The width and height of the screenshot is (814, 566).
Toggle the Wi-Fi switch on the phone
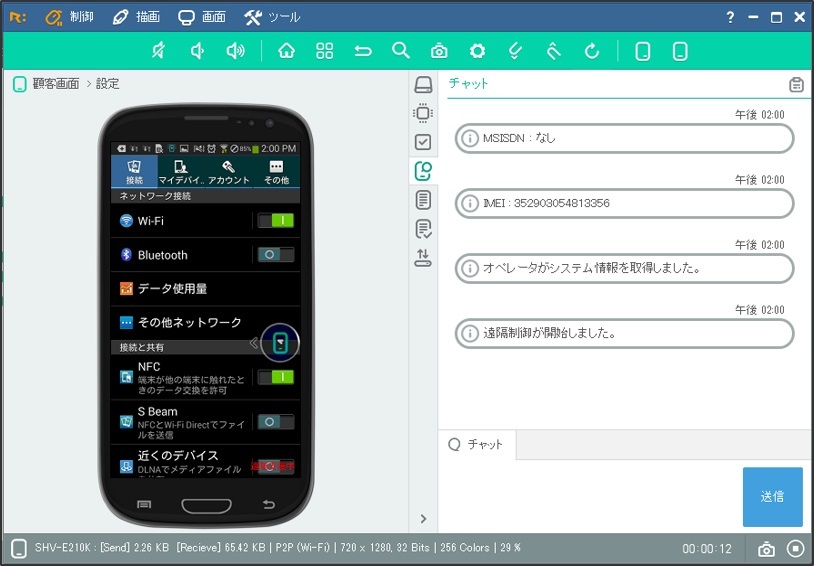275,220
